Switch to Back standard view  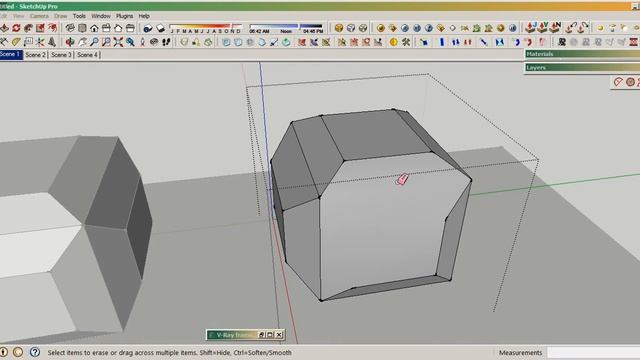coord(118,28)
